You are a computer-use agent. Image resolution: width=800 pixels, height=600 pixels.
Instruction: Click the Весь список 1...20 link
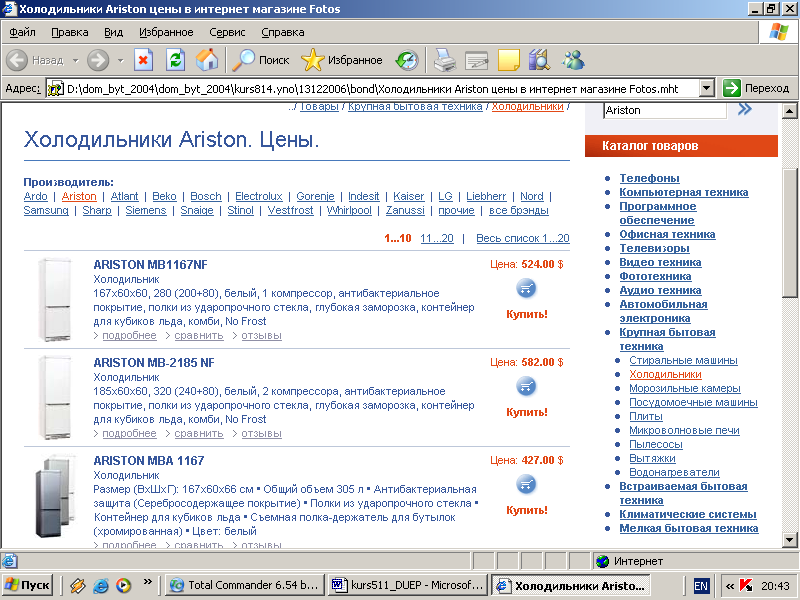point(522,238)
